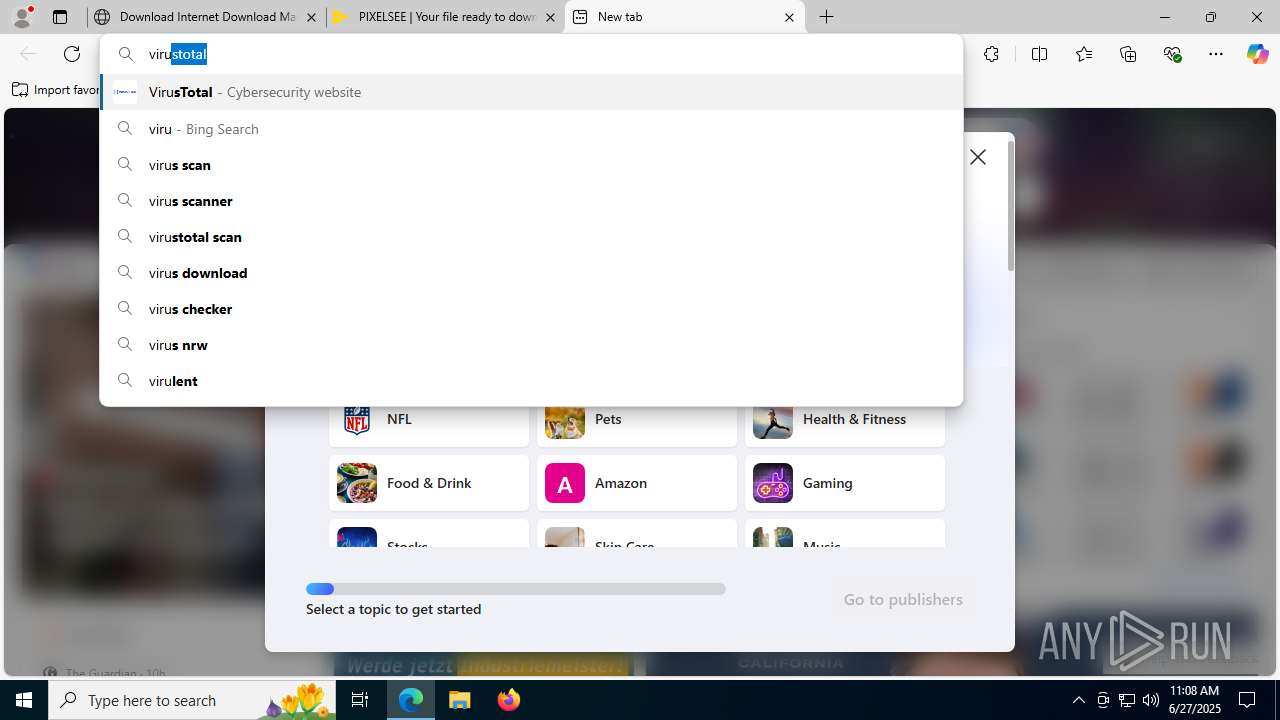Viewport: 1280px width, 720px height.
Task: Open the network icon in tray
Action: (1127, 700)
